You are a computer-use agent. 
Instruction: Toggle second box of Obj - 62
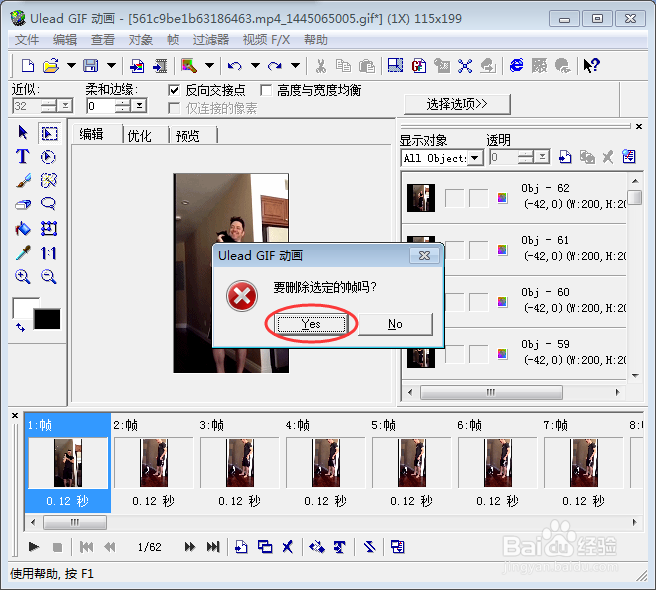coord(479,198)
